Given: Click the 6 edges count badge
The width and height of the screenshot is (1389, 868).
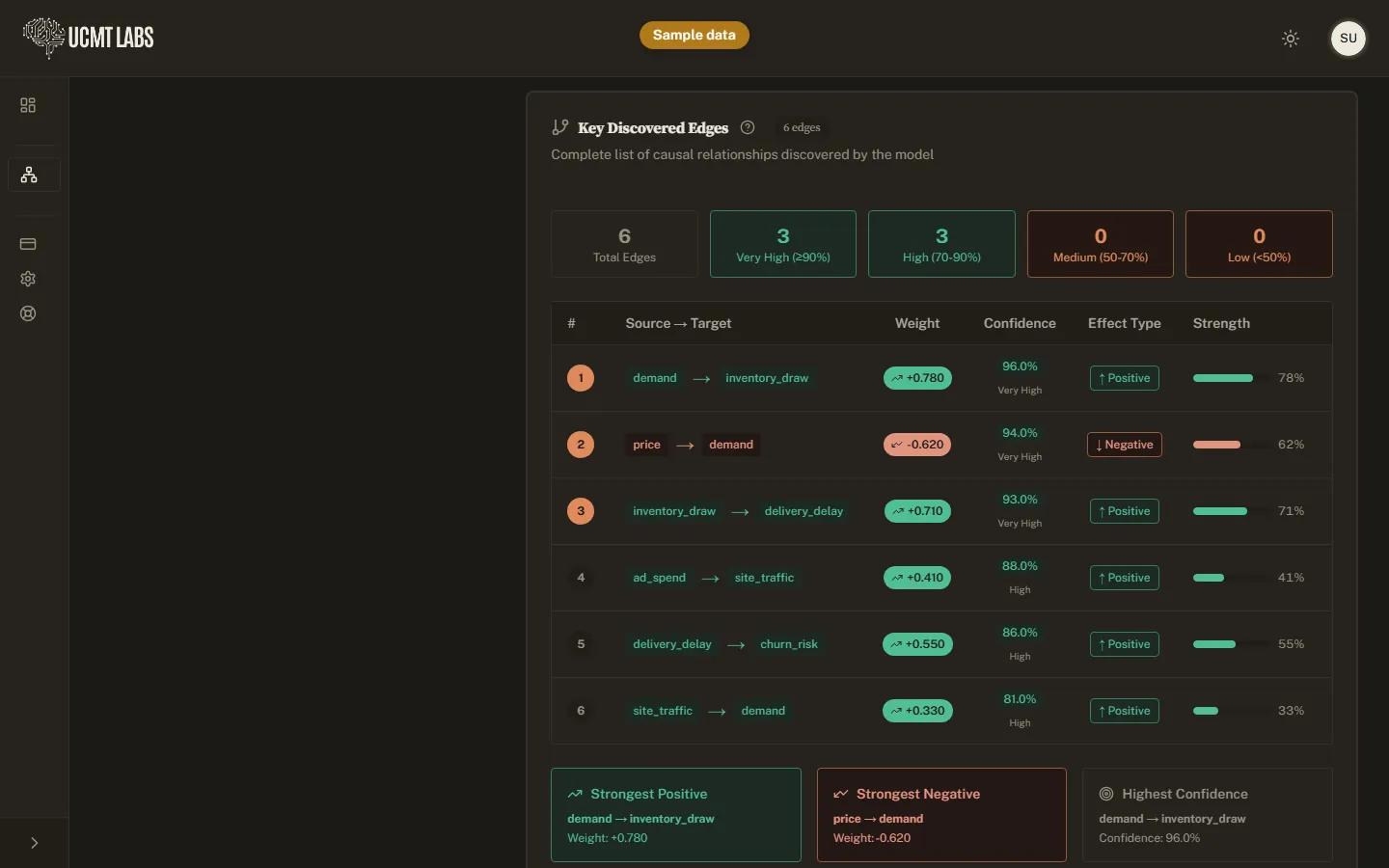Looking at the screenshot, I should point(802,127).
